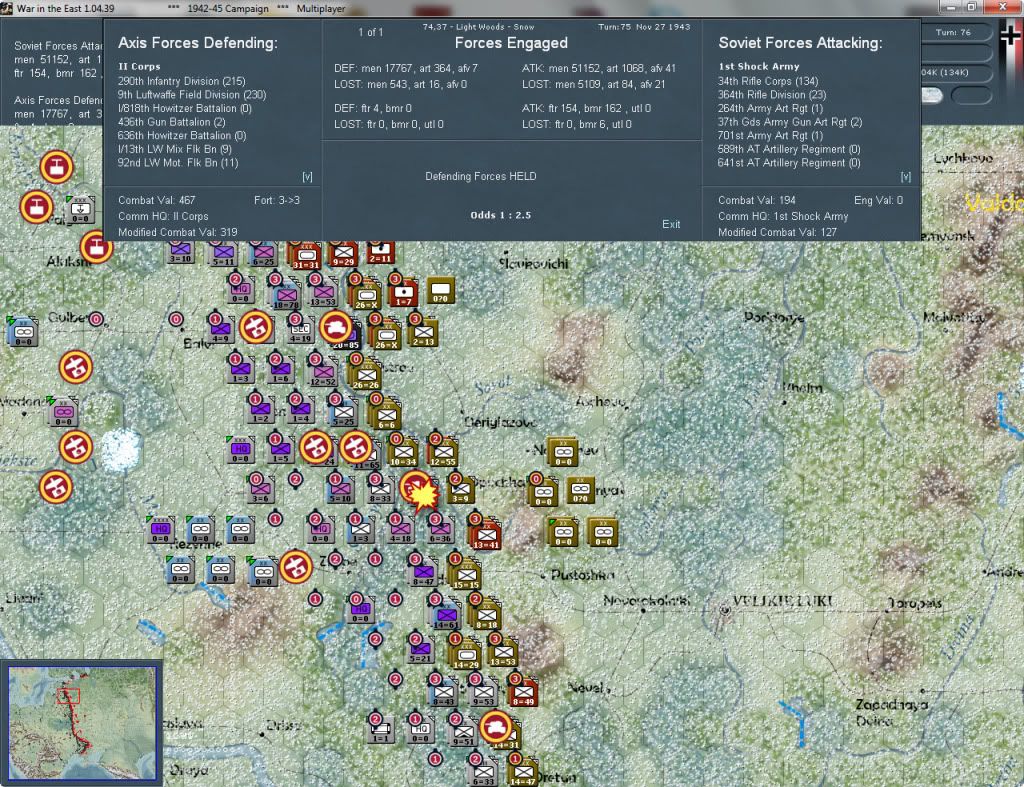Image resolution: width=1024 pixels, height=787 pixels.
Task: Select "290th Infantry Division (215)" in Axis list
Action: [x=182, y=81]
